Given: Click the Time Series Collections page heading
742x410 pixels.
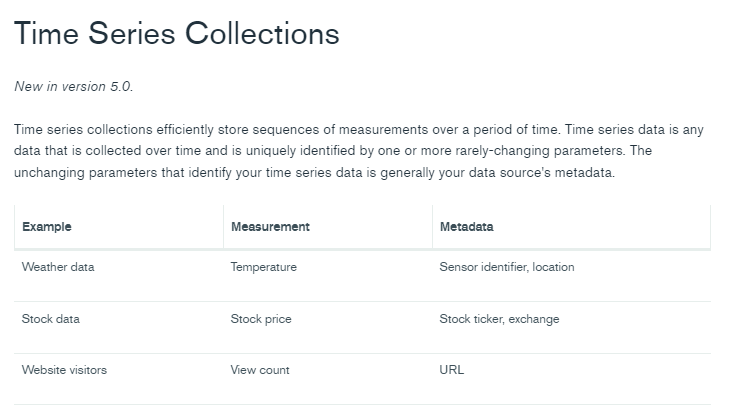Looking at the screenshot, I should (177, 34).
